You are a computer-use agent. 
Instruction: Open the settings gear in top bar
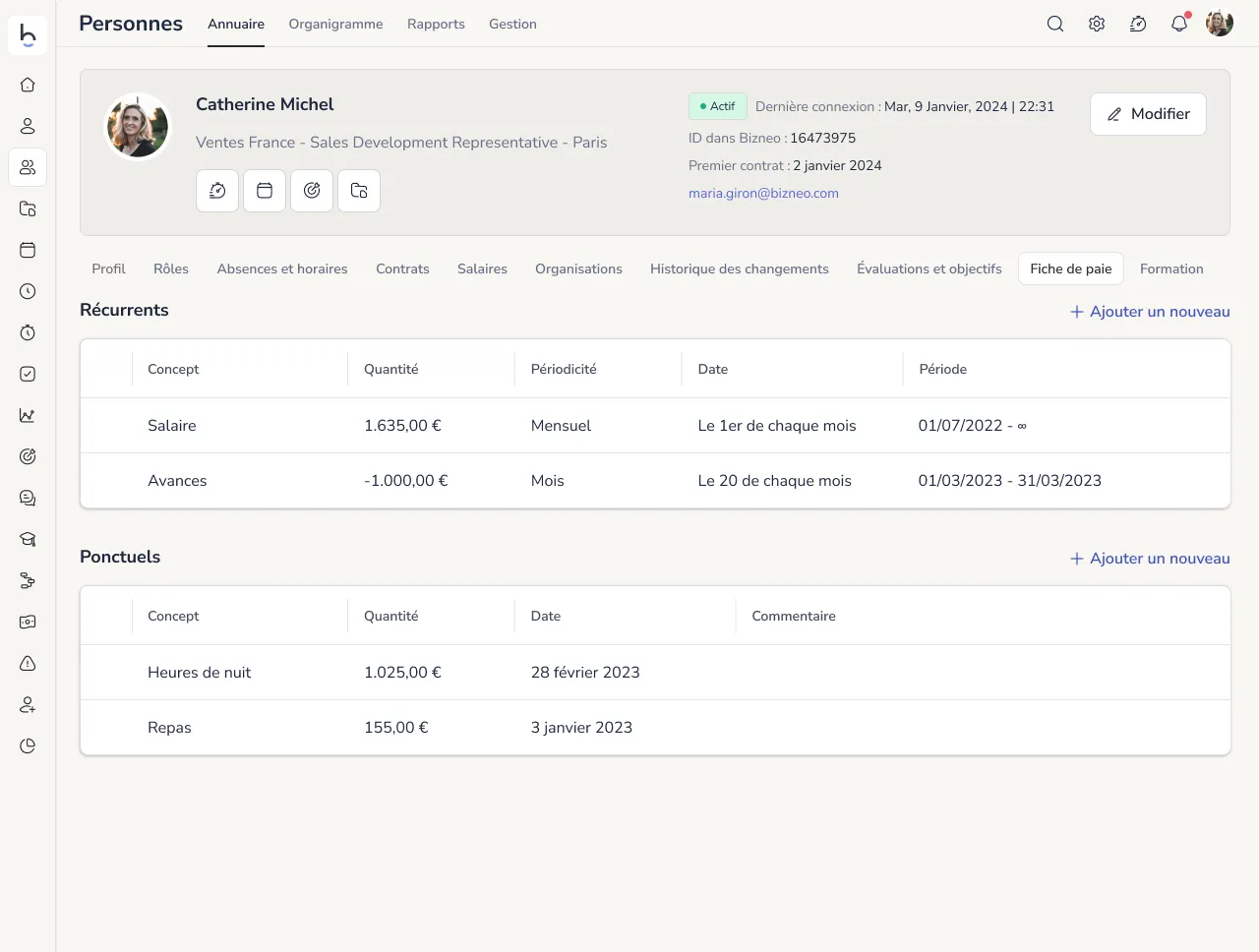coord(1097,24)
